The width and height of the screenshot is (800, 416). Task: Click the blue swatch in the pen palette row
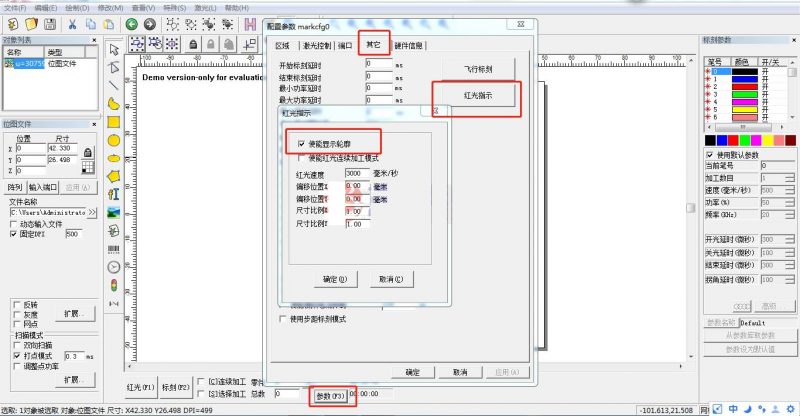pos(722,140)
